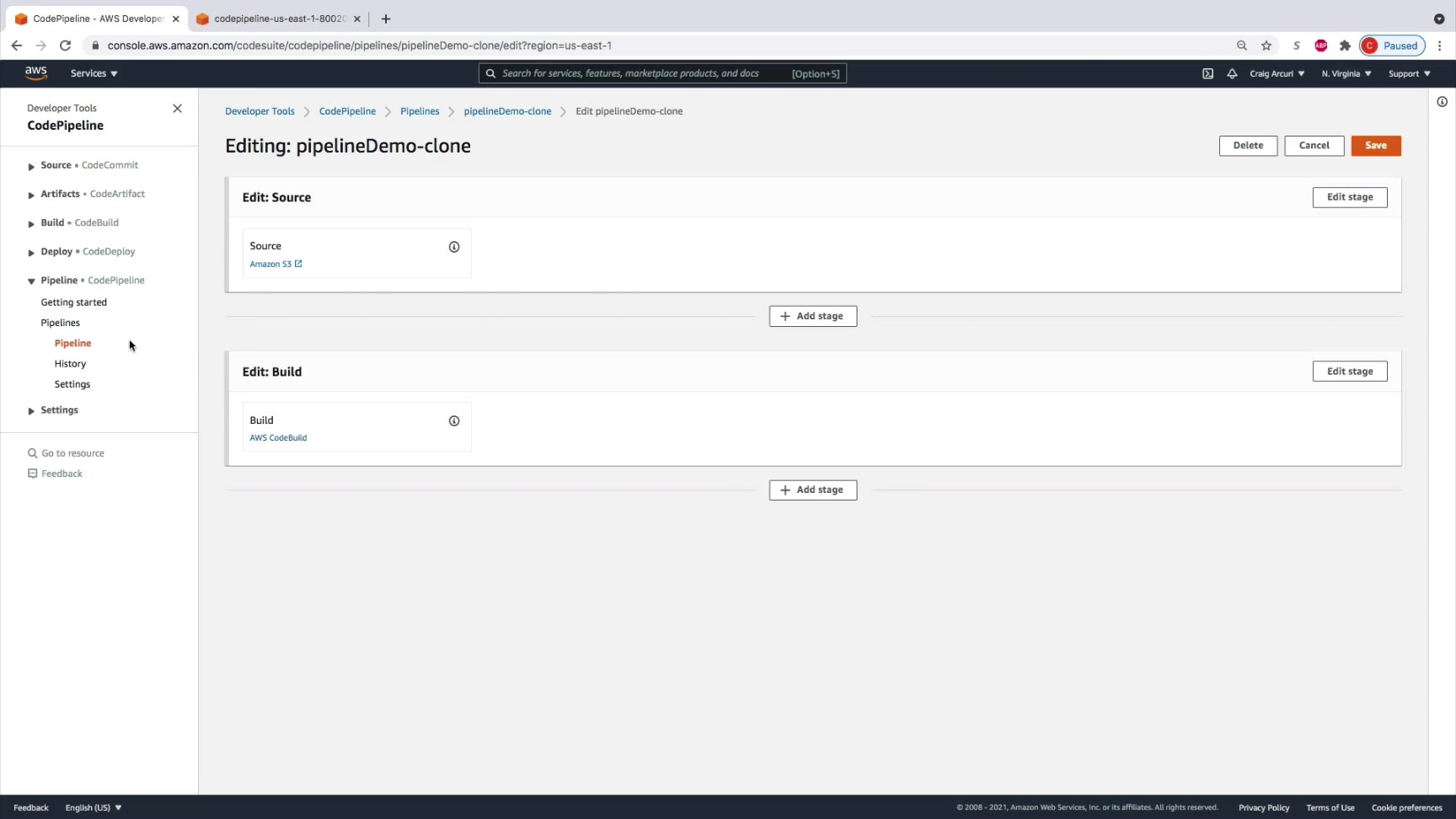
Task: Bookmark this page with star icon
Action: coord(1266,45)
